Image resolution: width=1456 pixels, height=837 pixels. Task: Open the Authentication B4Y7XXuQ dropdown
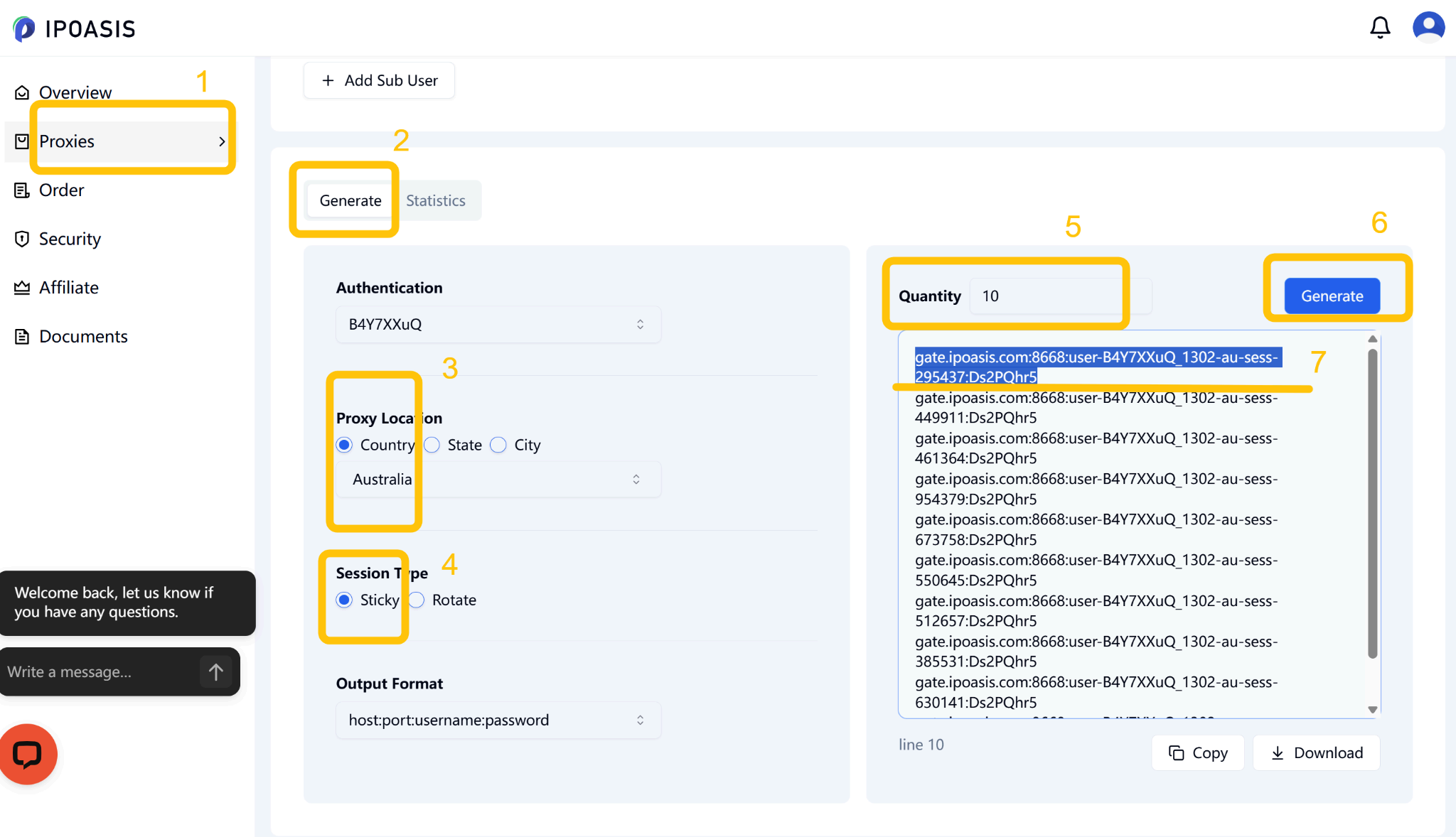[x=498, y=324]
